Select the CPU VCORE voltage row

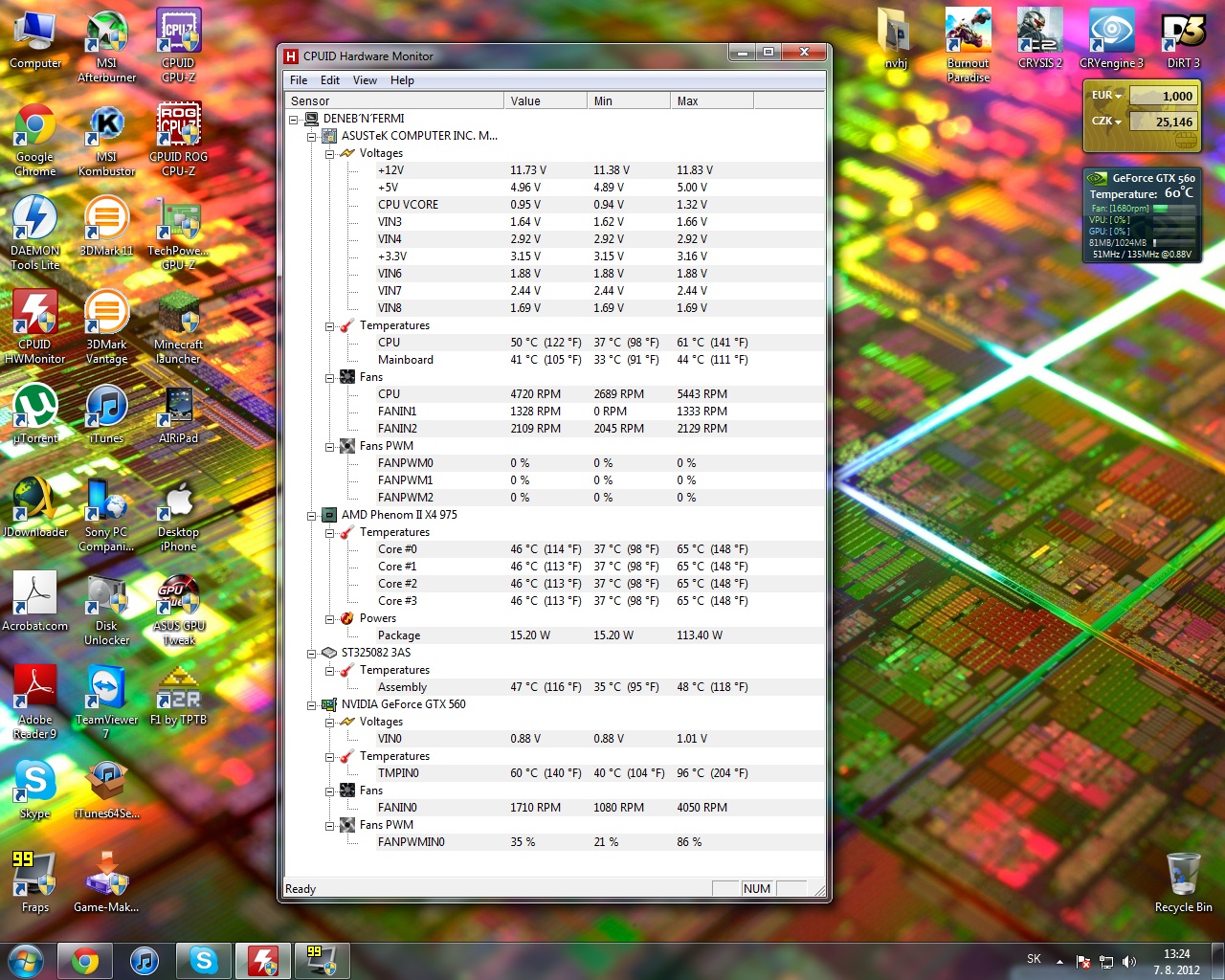(555, 205)
